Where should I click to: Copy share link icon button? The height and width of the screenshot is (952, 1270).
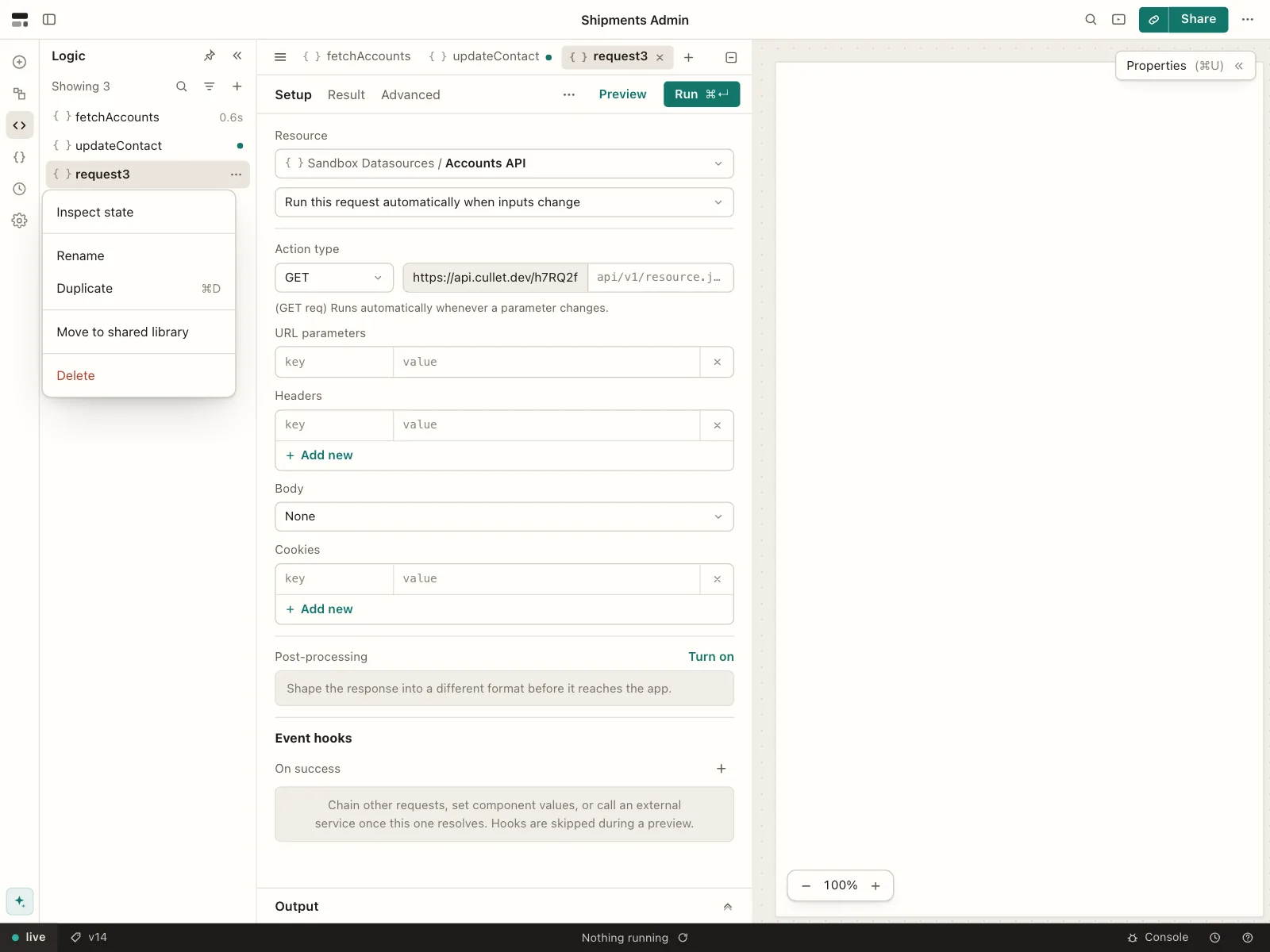[1153, 19]
